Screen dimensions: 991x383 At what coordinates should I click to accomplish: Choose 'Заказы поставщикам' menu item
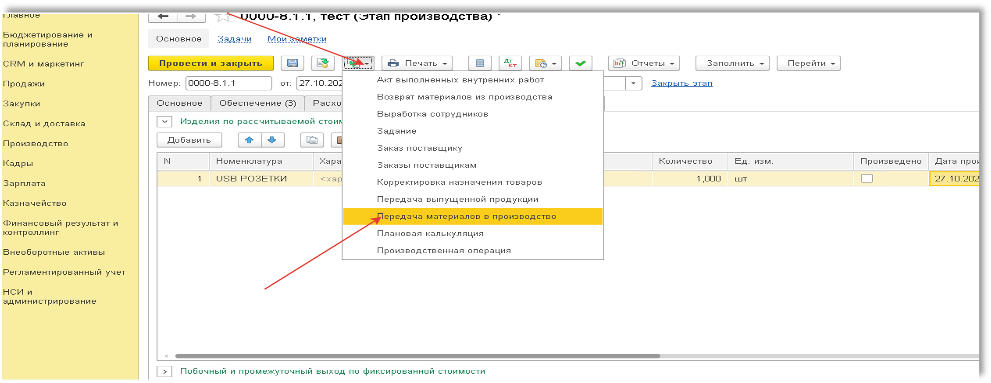point(473,165)
